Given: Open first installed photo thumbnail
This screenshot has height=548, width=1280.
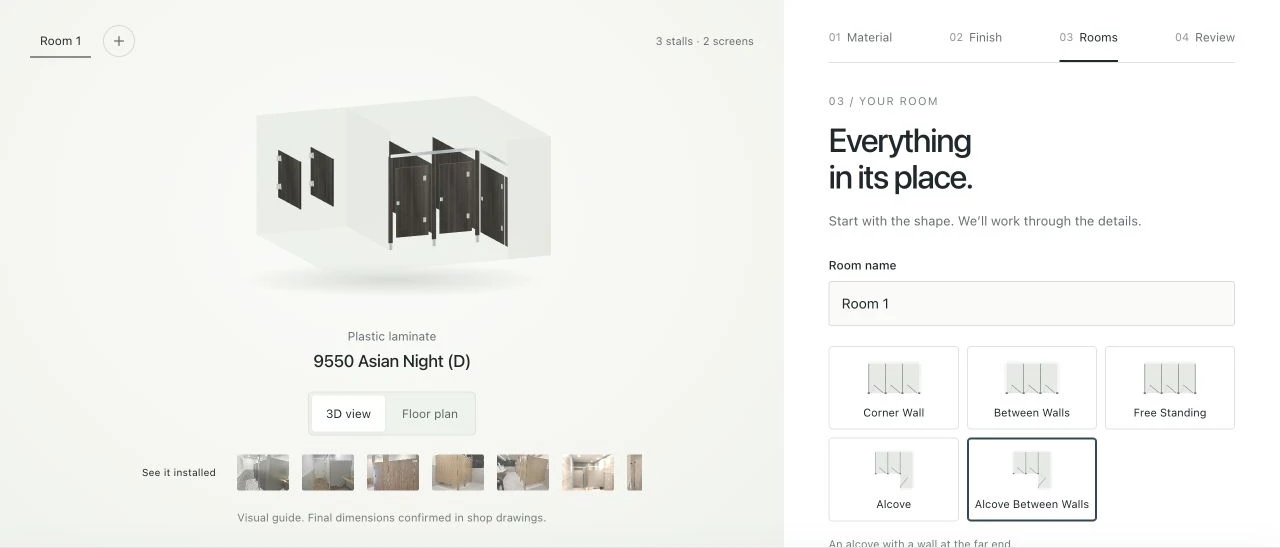Looking at the screenshot, I should tap(263, 472).
